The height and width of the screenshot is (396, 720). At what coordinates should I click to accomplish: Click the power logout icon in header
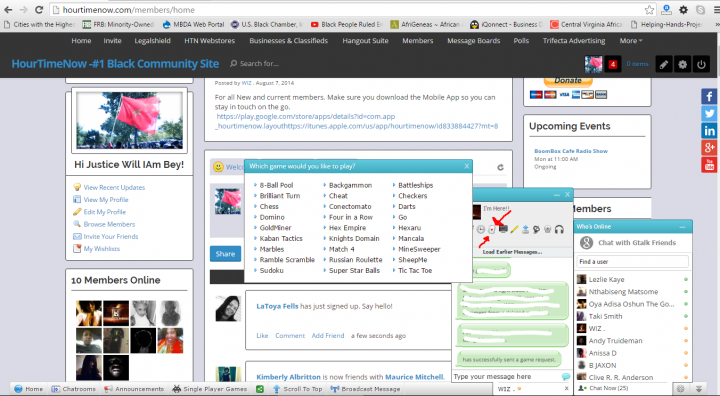pos(701,64)
